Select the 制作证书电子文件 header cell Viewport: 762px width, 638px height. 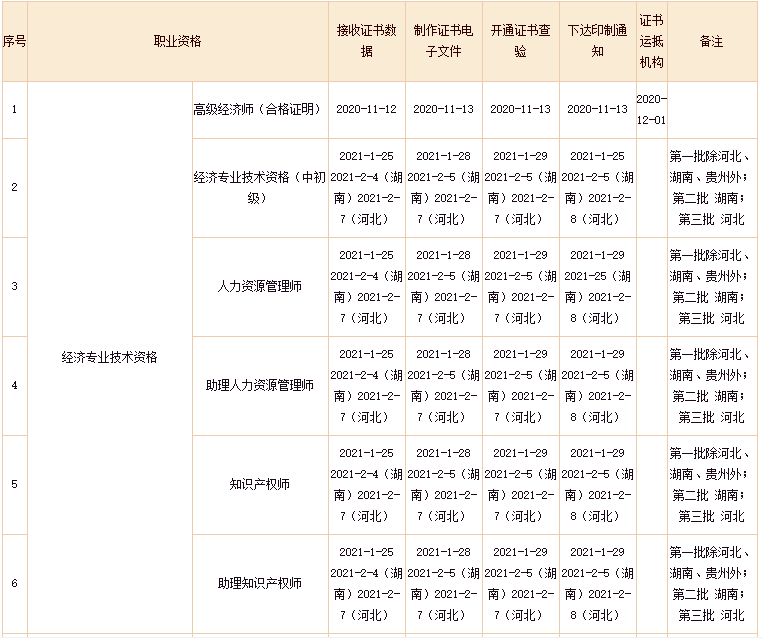click(x=443, y=42)
